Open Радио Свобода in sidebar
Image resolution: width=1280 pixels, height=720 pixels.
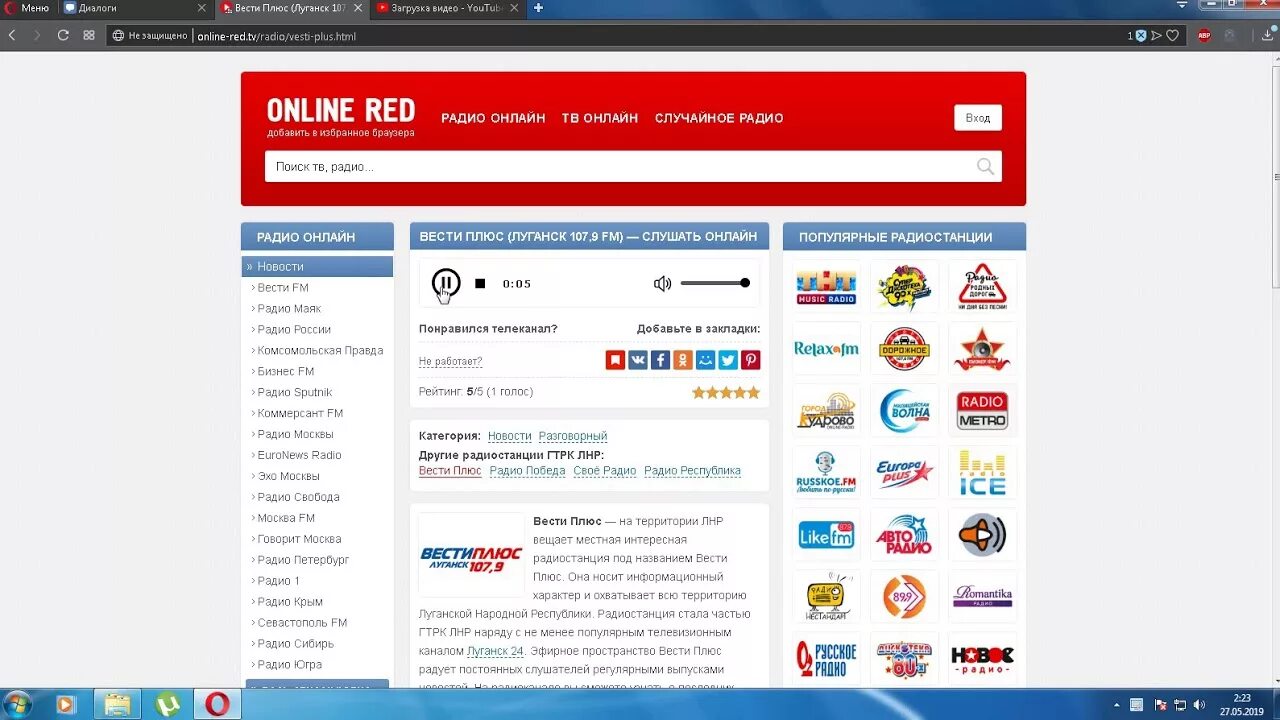point(298,497)
